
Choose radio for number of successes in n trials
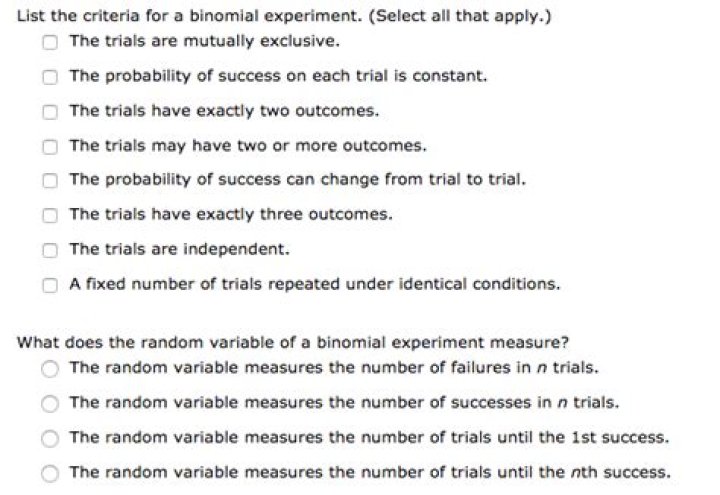(50, 403)
